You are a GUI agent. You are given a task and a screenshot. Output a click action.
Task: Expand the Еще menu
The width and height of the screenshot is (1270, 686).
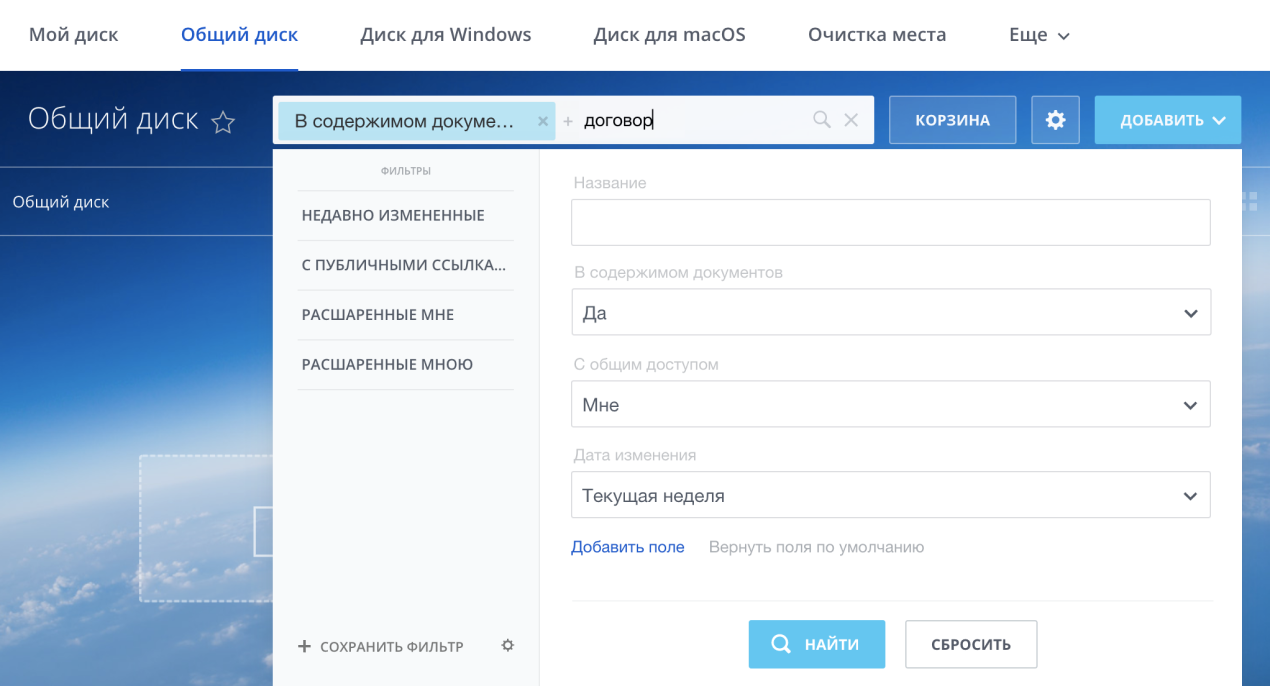coord(1039,35)
